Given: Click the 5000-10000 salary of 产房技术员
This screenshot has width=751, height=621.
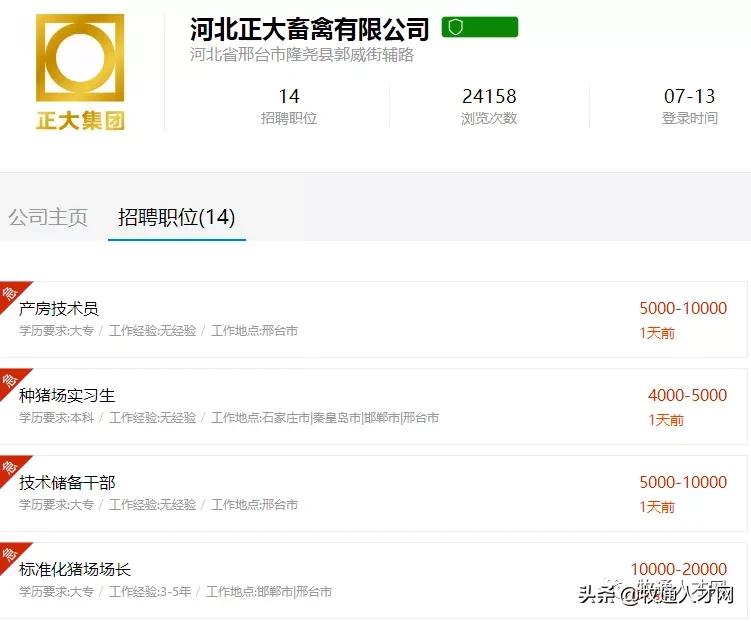Looking at the screenshot, I should pyautogui.click(x=683, y=308).
